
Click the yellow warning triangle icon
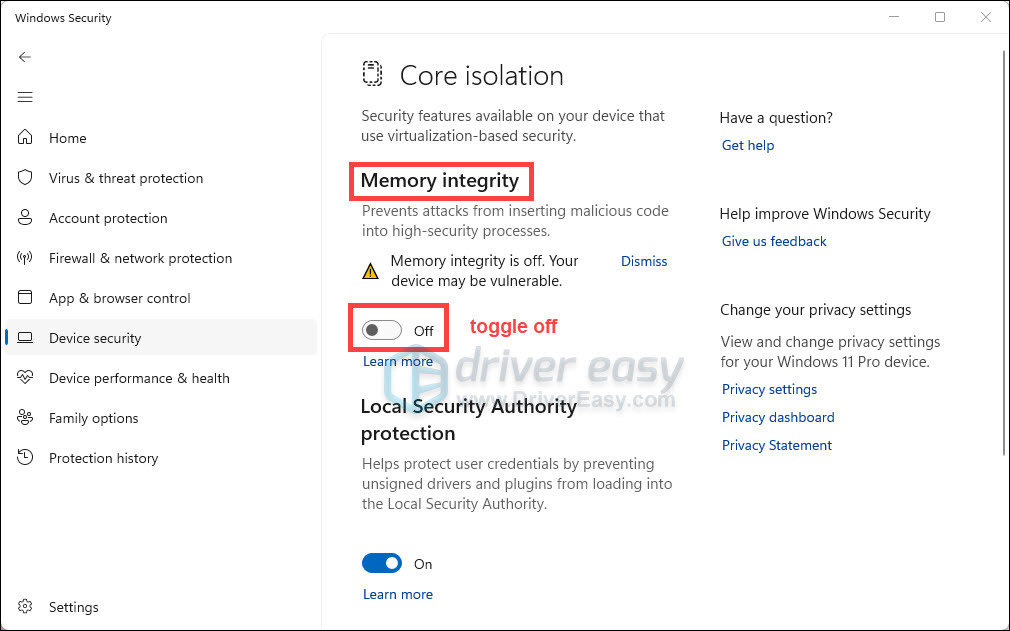pos(370,271)
